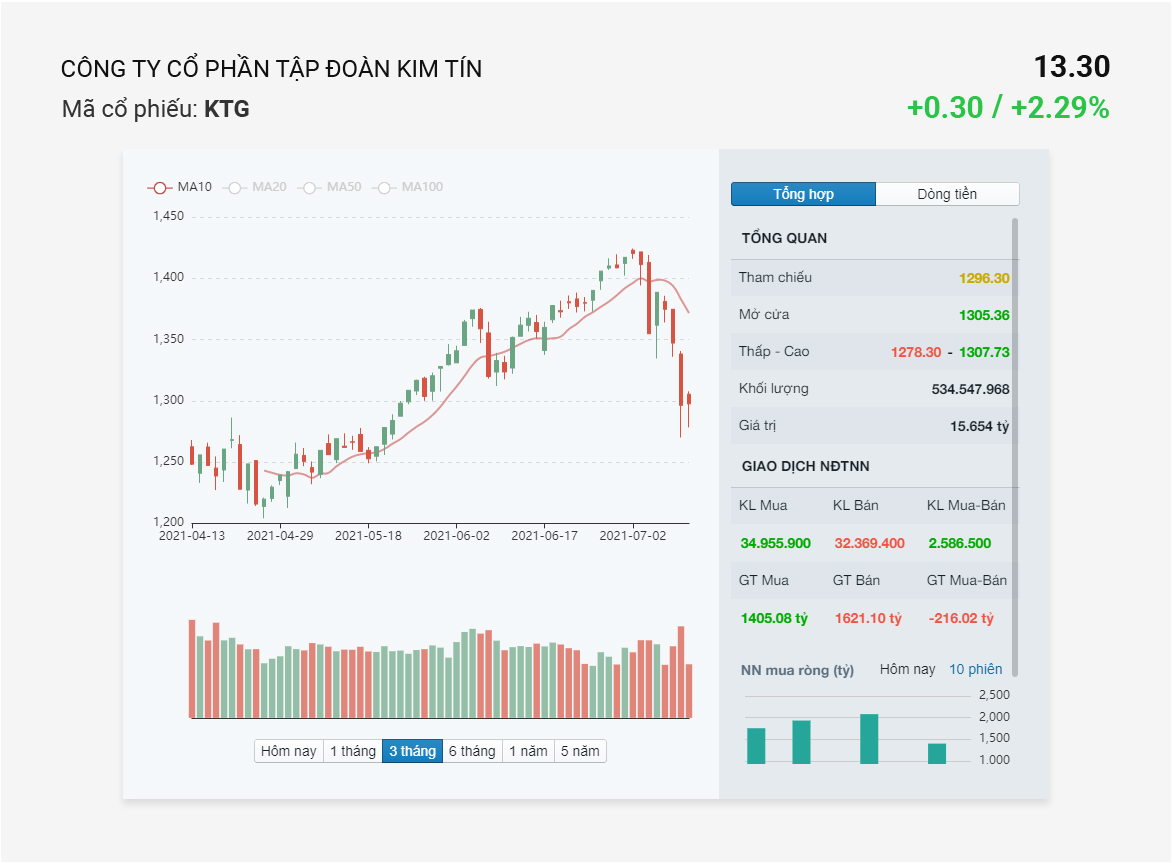Click the Khối lượng value 534.547.968
The image size is (1172, 863).
pos(970,389)
